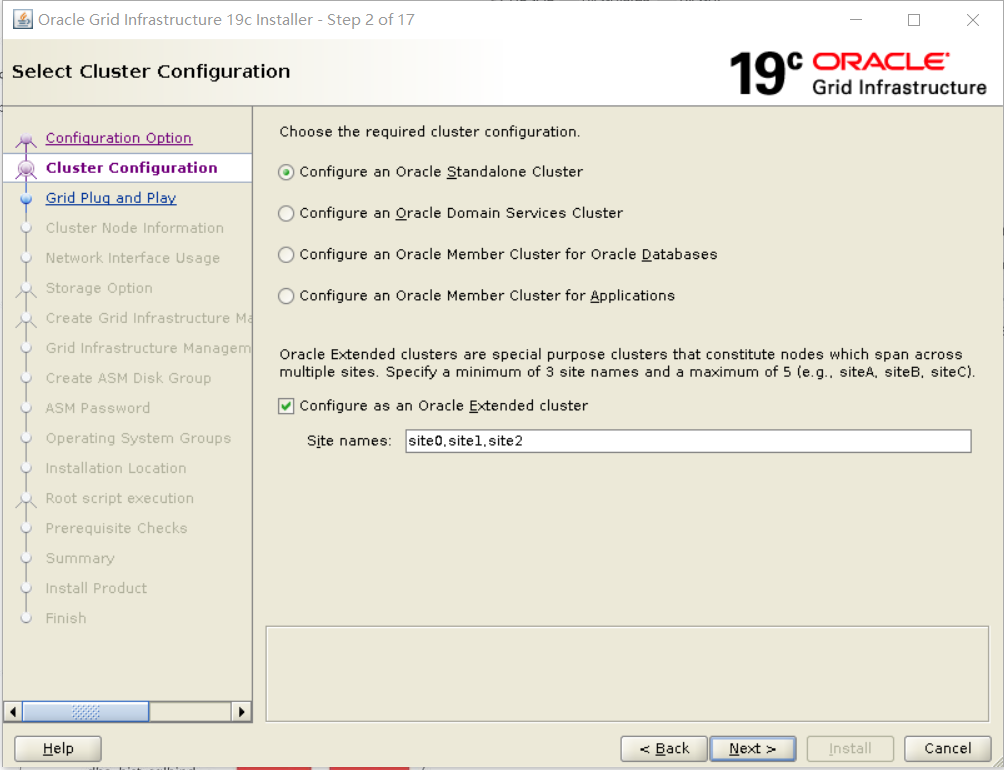
Task: Click the Storage Option step marker icon
Action: click(x=26, y=289)
